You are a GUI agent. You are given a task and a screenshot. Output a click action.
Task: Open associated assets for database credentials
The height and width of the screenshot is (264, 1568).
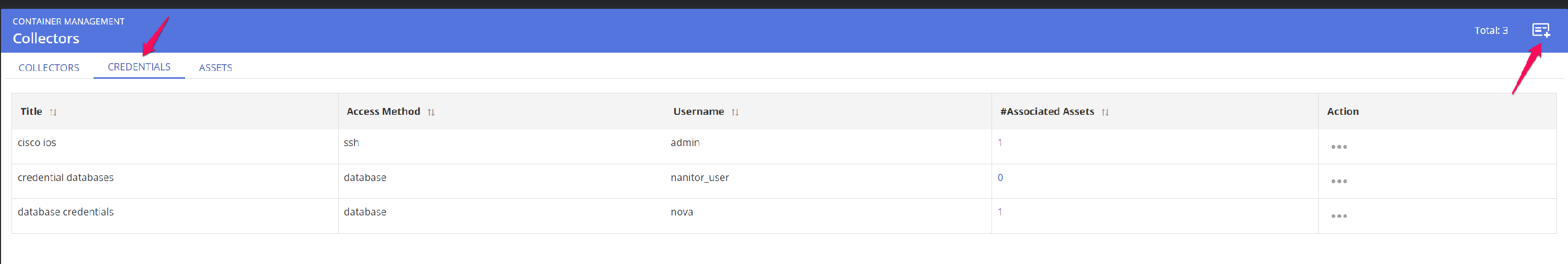999,212
